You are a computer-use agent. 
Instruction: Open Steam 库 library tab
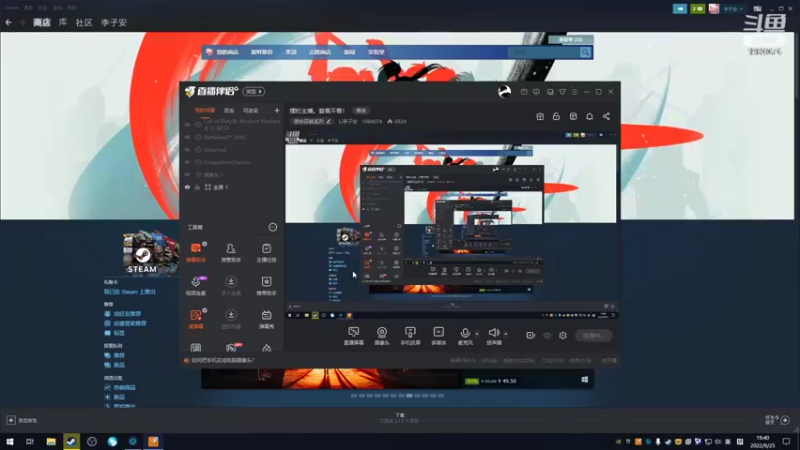(x=63, y=22)
